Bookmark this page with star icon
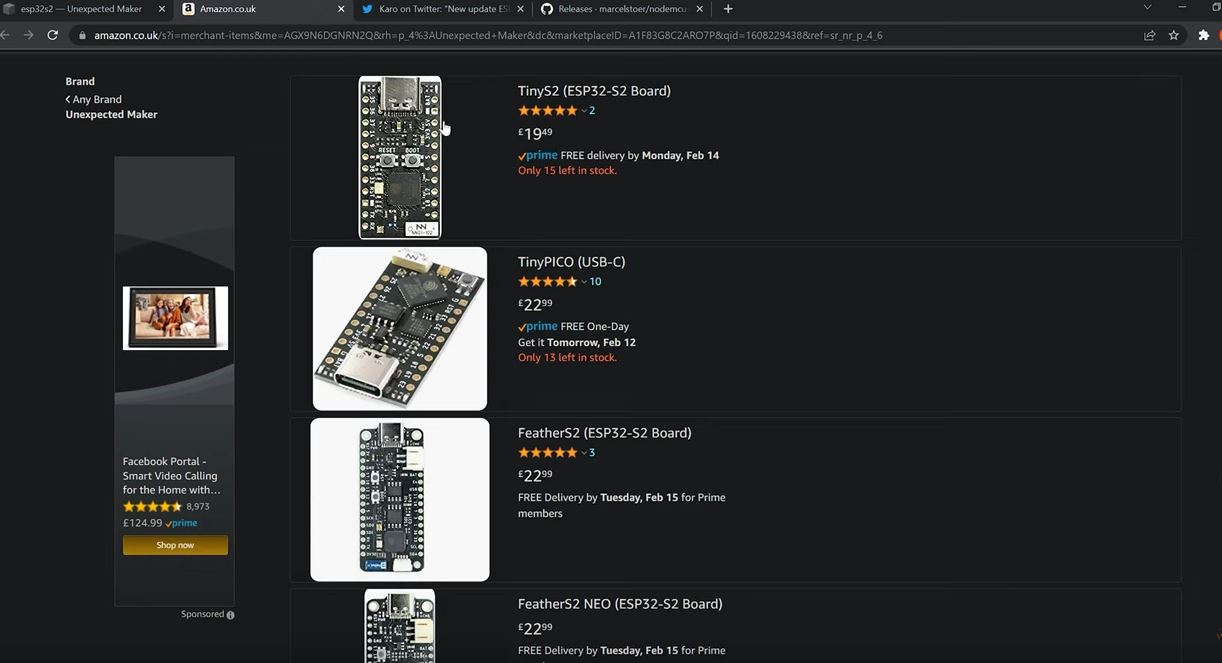Viewport: 1222px width, 663px height. (1174, 35)
